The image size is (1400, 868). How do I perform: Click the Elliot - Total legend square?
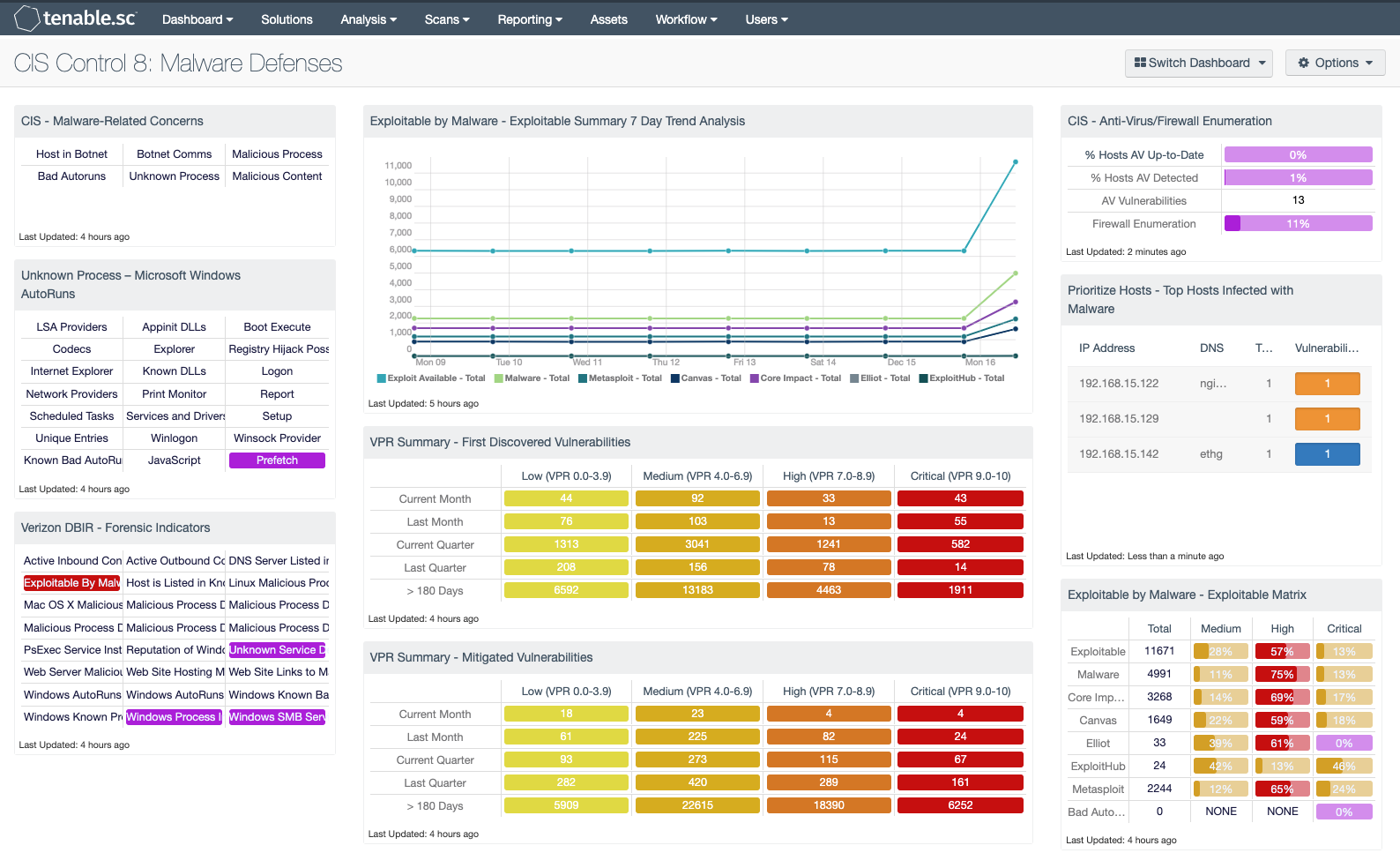[854, 378]
